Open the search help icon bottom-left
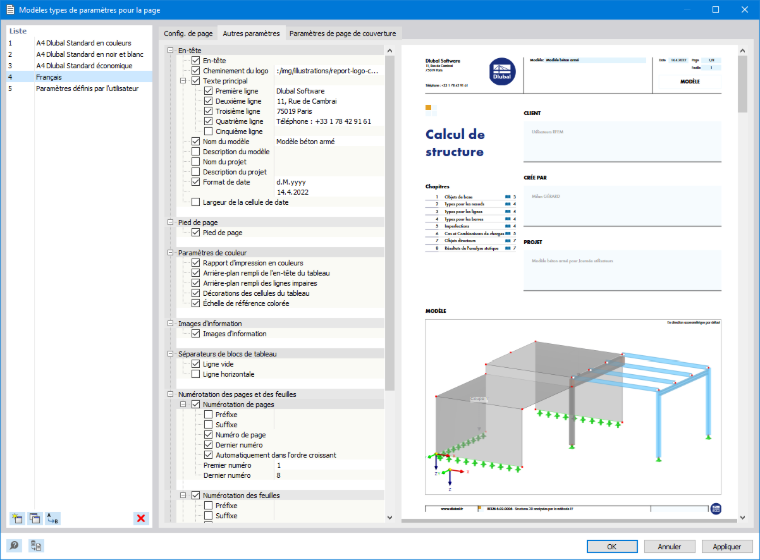 tap(14, 546)
